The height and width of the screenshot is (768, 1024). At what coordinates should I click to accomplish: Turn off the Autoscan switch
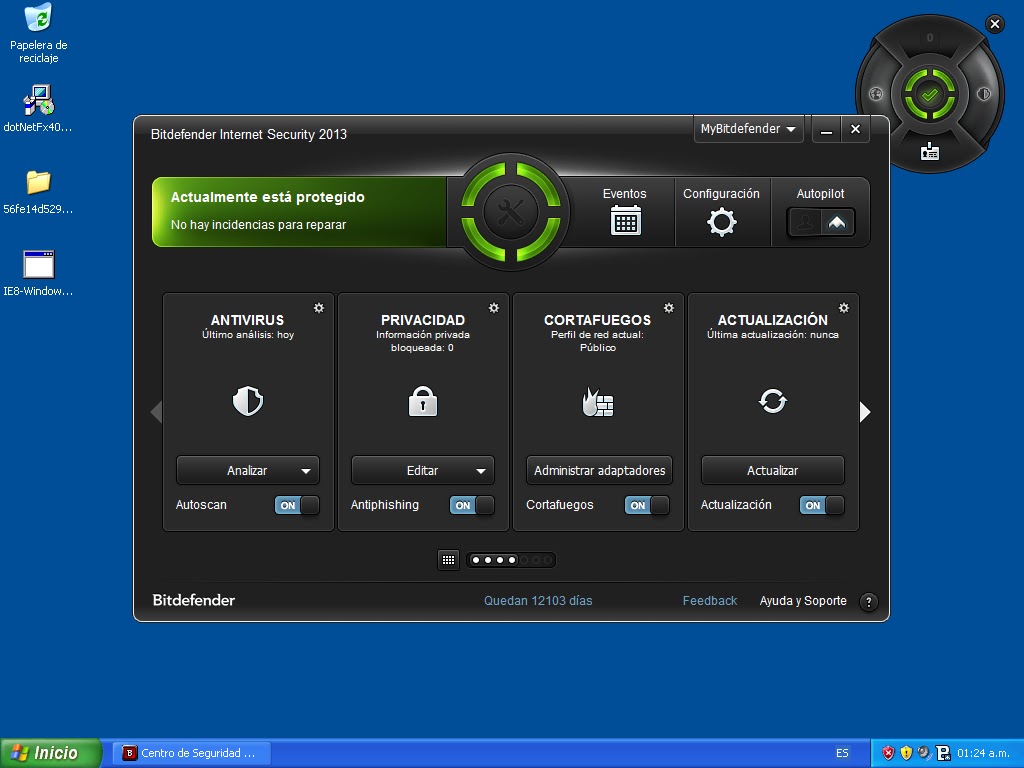tap(297, 505)
